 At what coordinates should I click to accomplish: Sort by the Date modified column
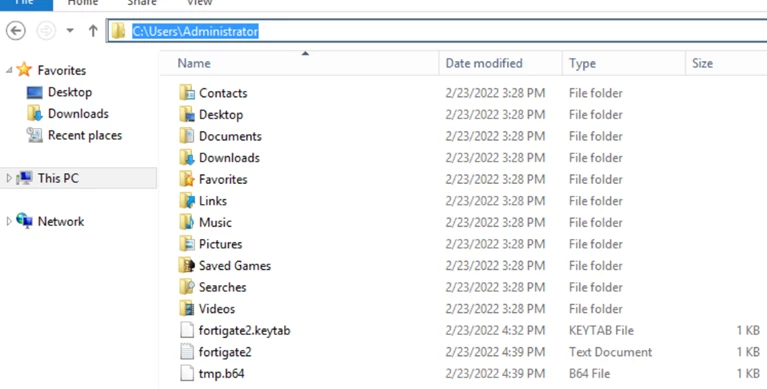(484, 63)
